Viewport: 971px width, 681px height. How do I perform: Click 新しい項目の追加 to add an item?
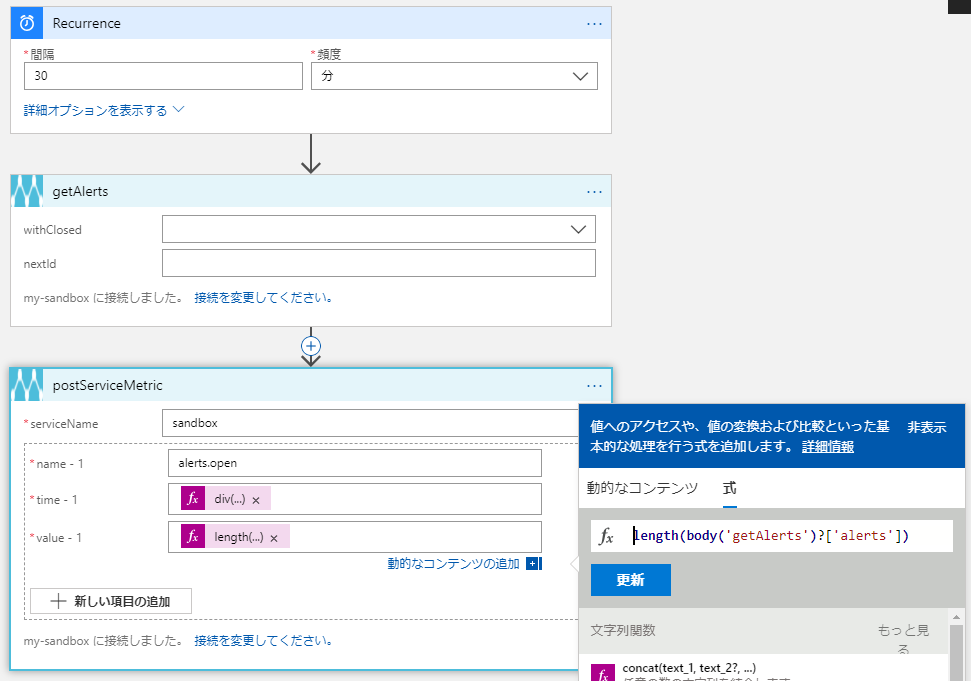click(x=110, y=601)
